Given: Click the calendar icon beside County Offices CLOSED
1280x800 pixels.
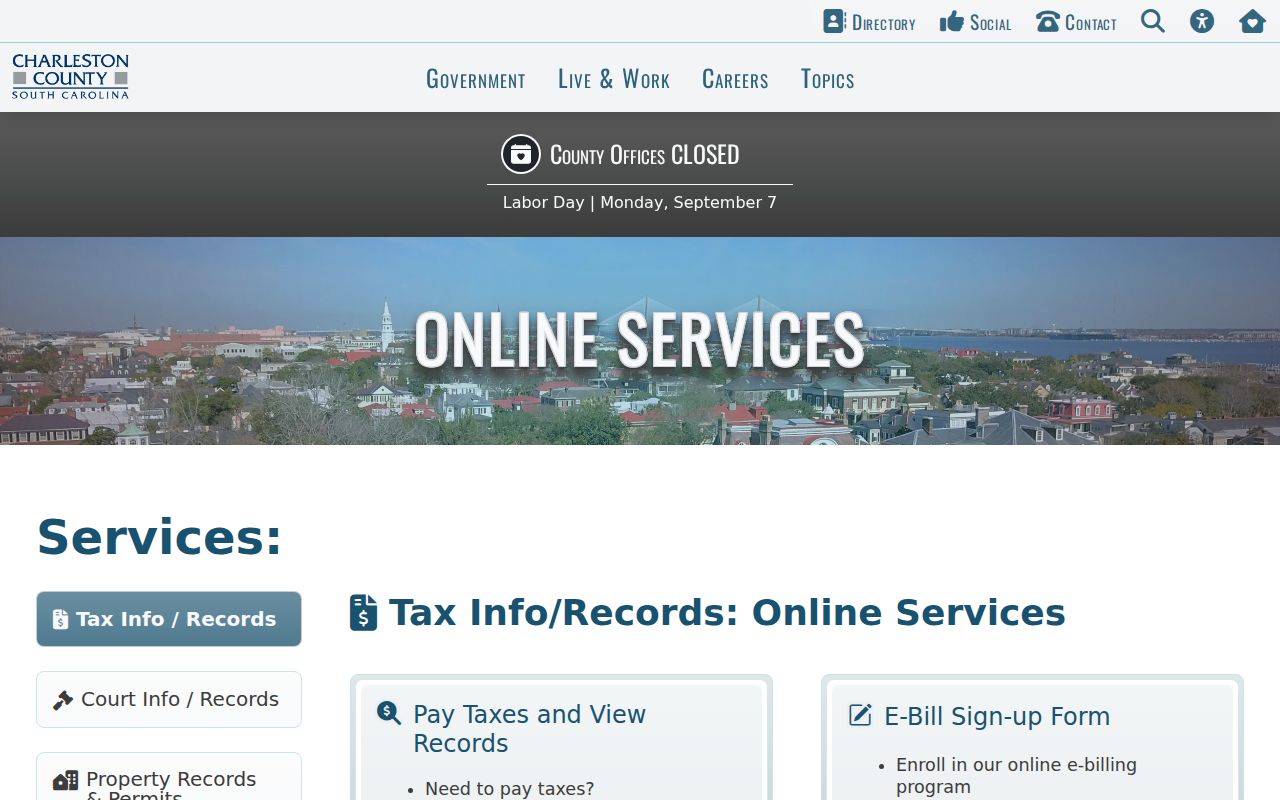Looking at the screenshot, I should click(x=520, y=154).
